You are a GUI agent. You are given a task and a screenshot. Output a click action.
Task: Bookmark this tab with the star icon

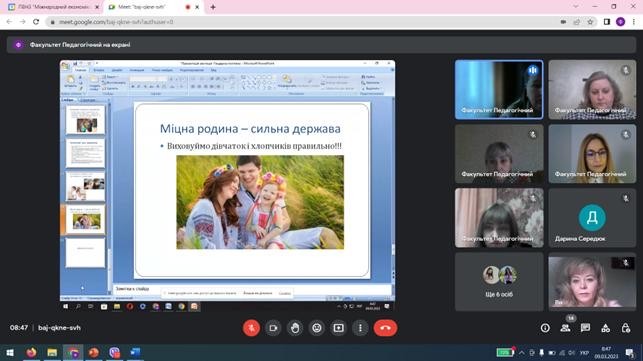pos(591,22)
